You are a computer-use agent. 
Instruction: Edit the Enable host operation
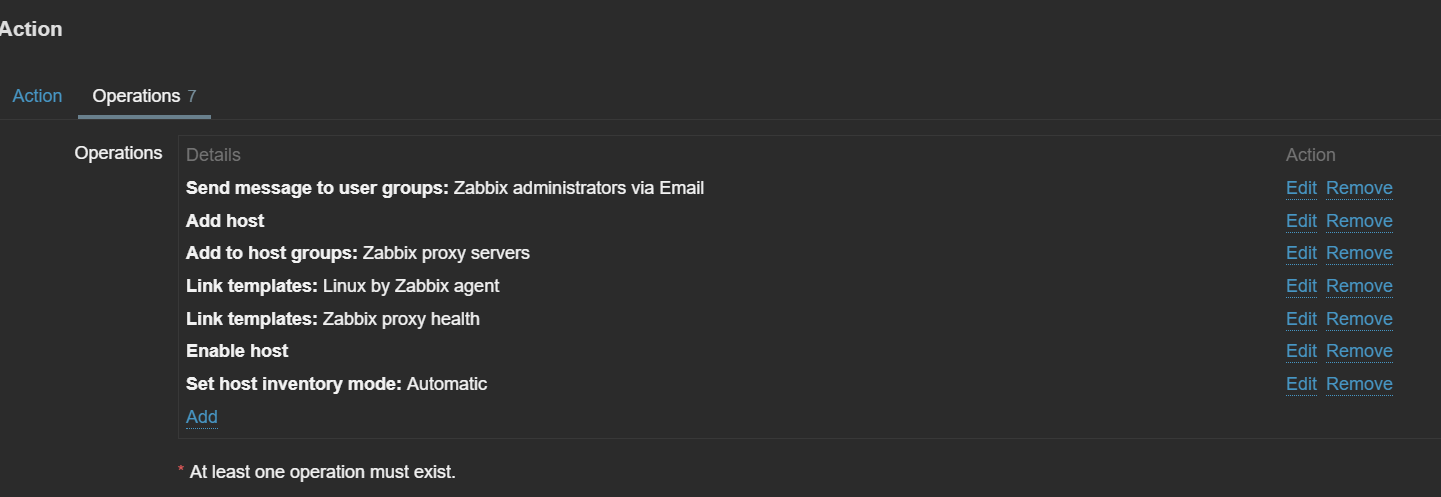[1301, 351]
